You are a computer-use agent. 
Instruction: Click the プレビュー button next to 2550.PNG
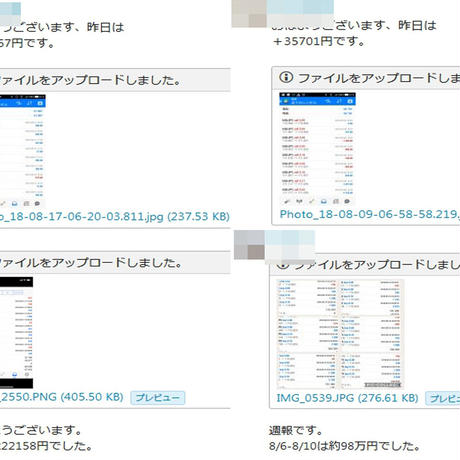pyautogui.click(x=157, y=398)
